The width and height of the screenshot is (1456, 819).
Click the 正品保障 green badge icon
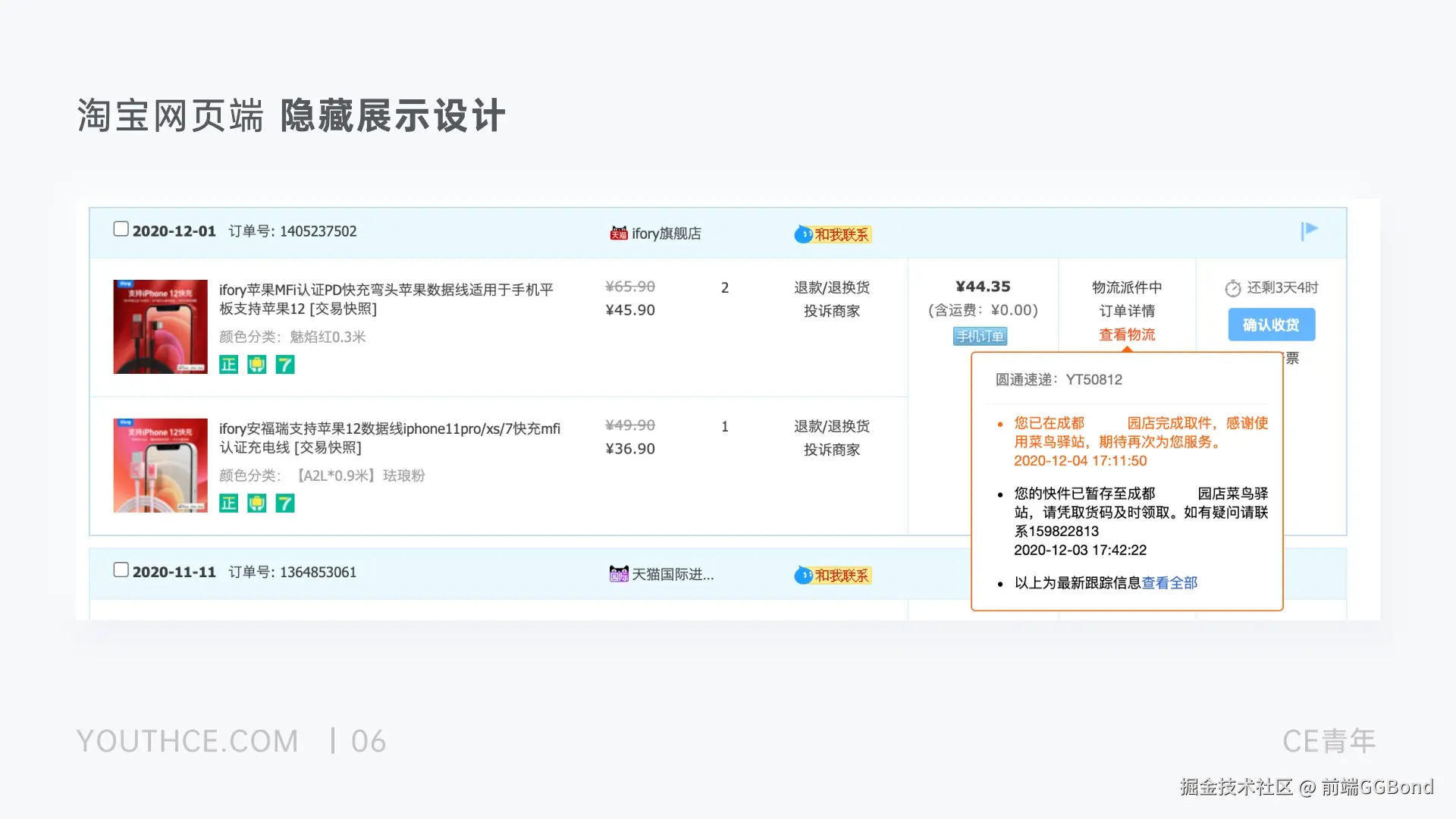click(x=228, y=365)
